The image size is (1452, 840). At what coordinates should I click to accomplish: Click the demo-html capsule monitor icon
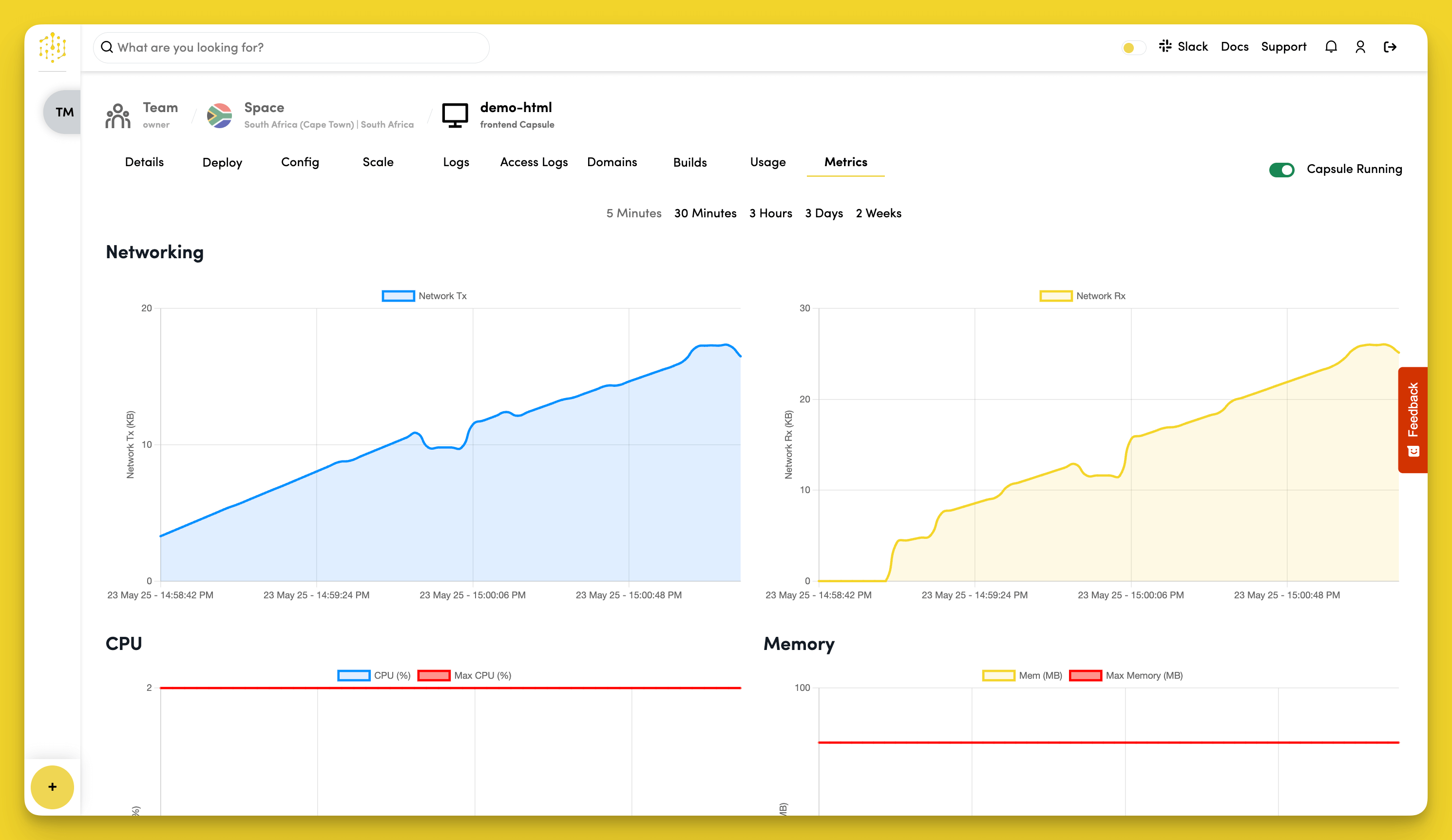[x=456, y=115]
